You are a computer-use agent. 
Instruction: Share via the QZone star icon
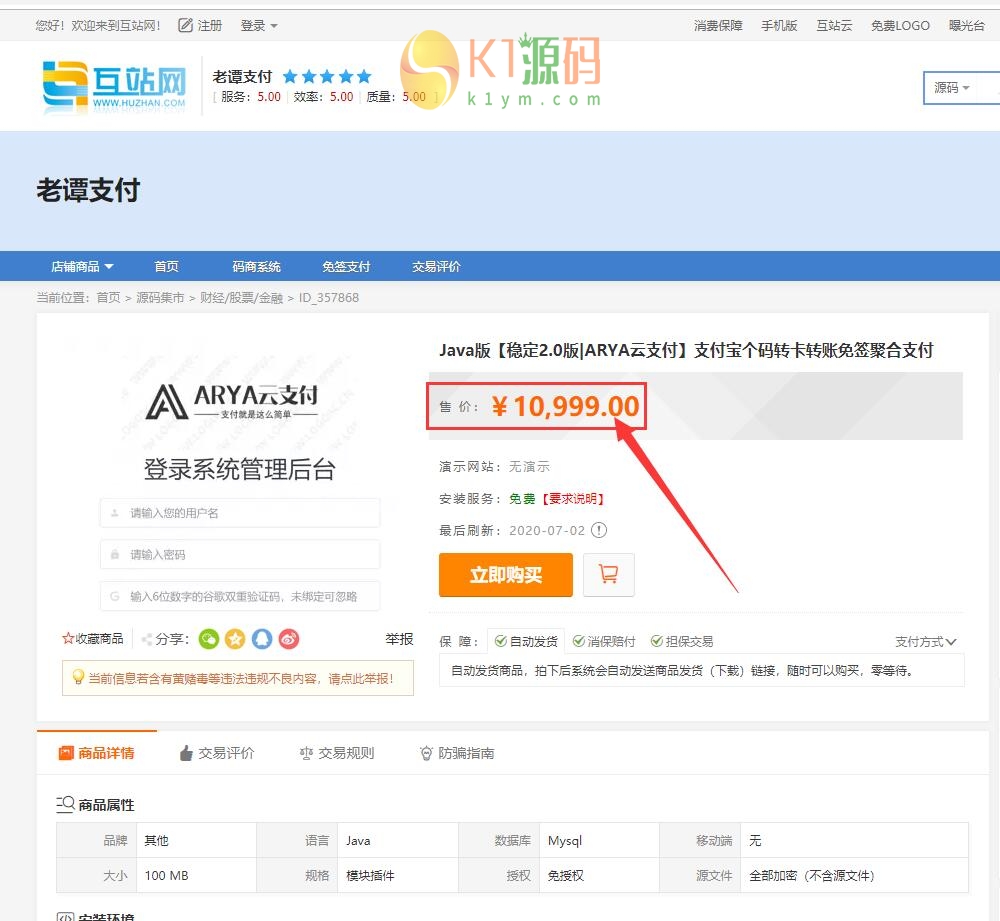click(x=235, y=638)
